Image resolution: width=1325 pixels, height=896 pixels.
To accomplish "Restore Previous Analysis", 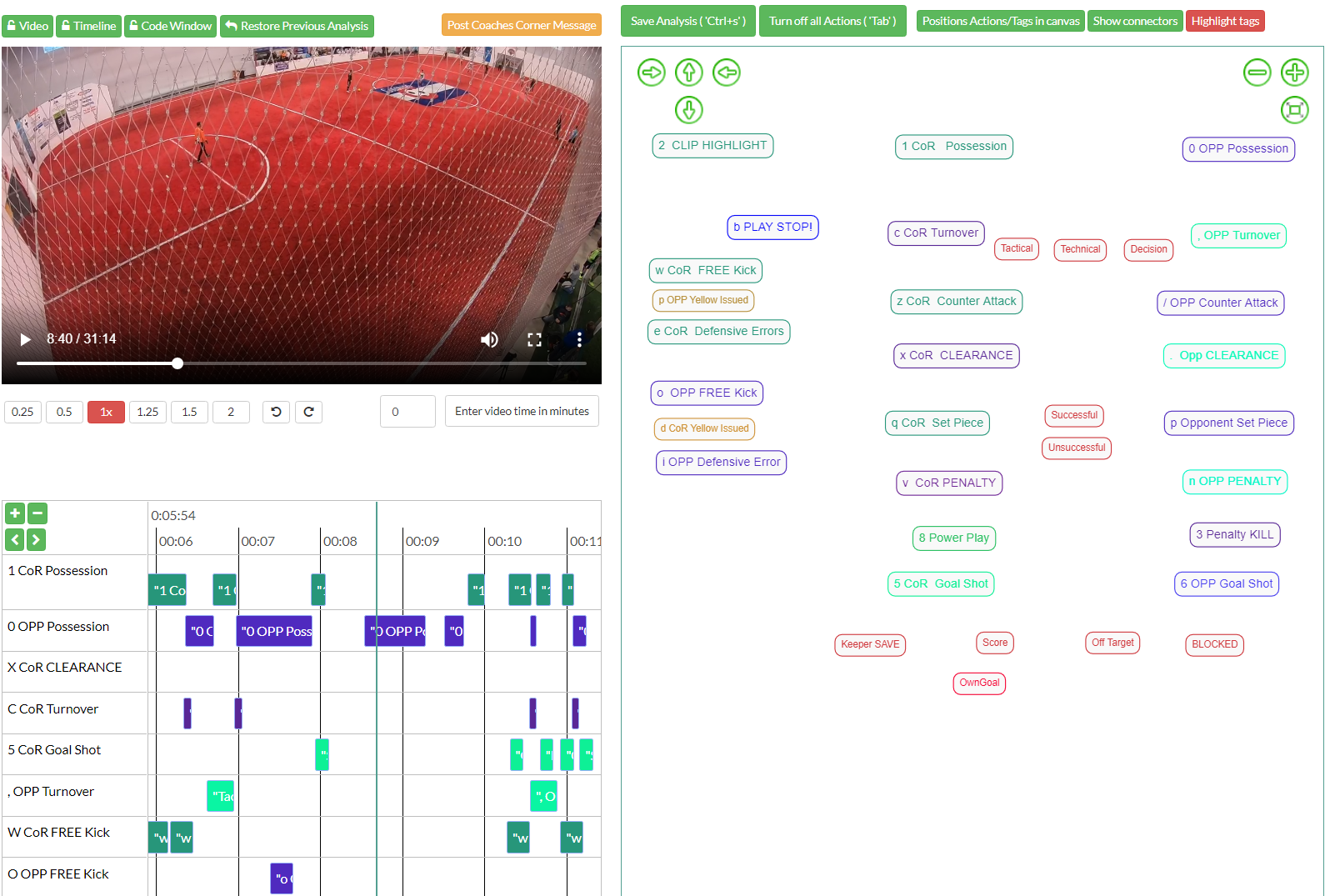I will click(x=297, y=26).
